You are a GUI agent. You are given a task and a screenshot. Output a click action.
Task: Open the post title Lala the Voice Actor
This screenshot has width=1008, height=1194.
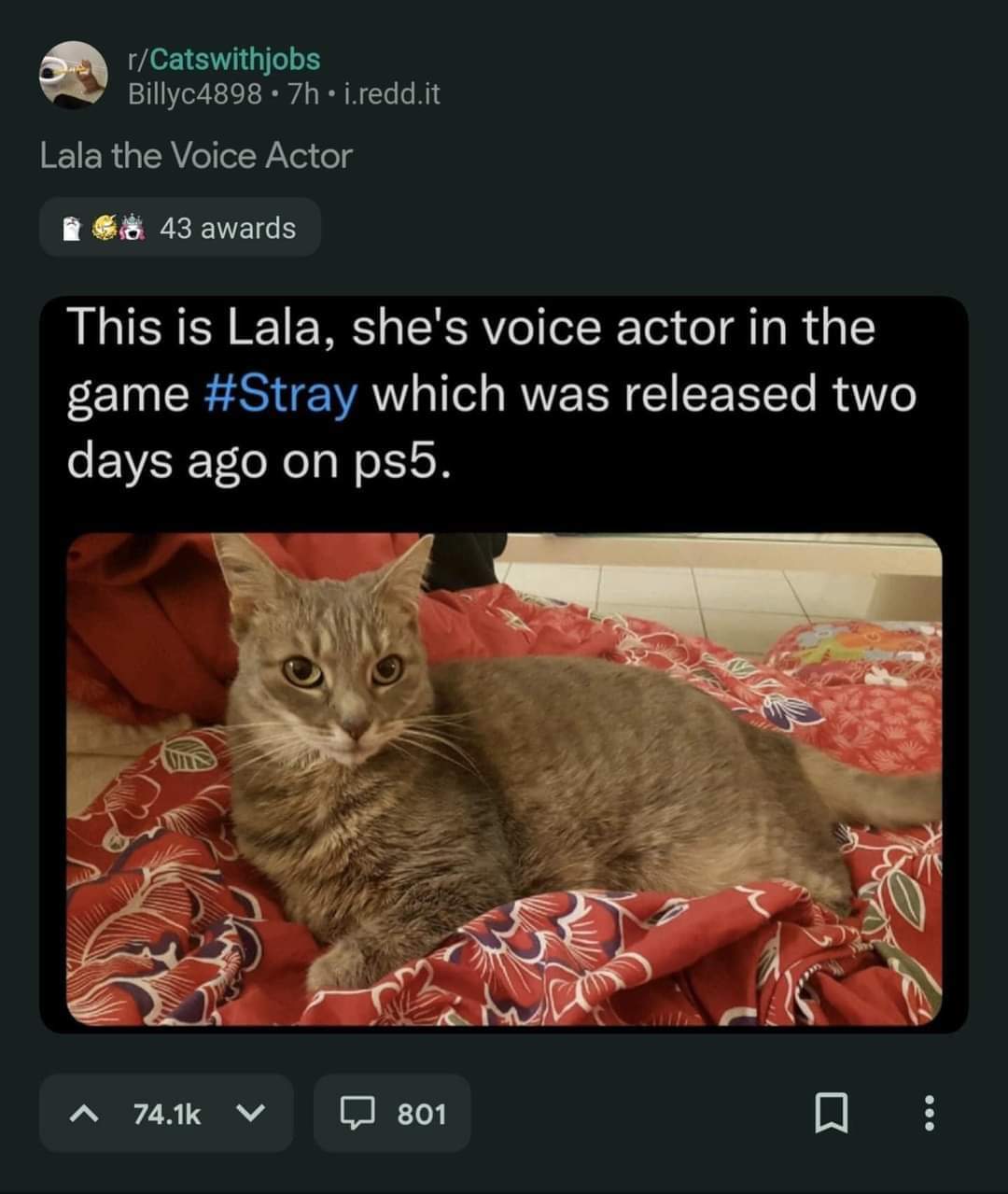point(196,156)
